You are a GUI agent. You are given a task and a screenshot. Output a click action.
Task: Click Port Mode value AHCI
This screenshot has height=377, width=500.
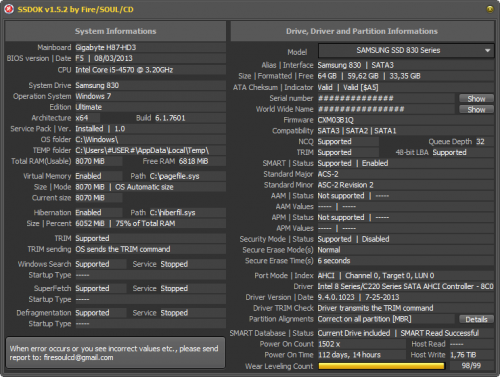click(326, 276)
